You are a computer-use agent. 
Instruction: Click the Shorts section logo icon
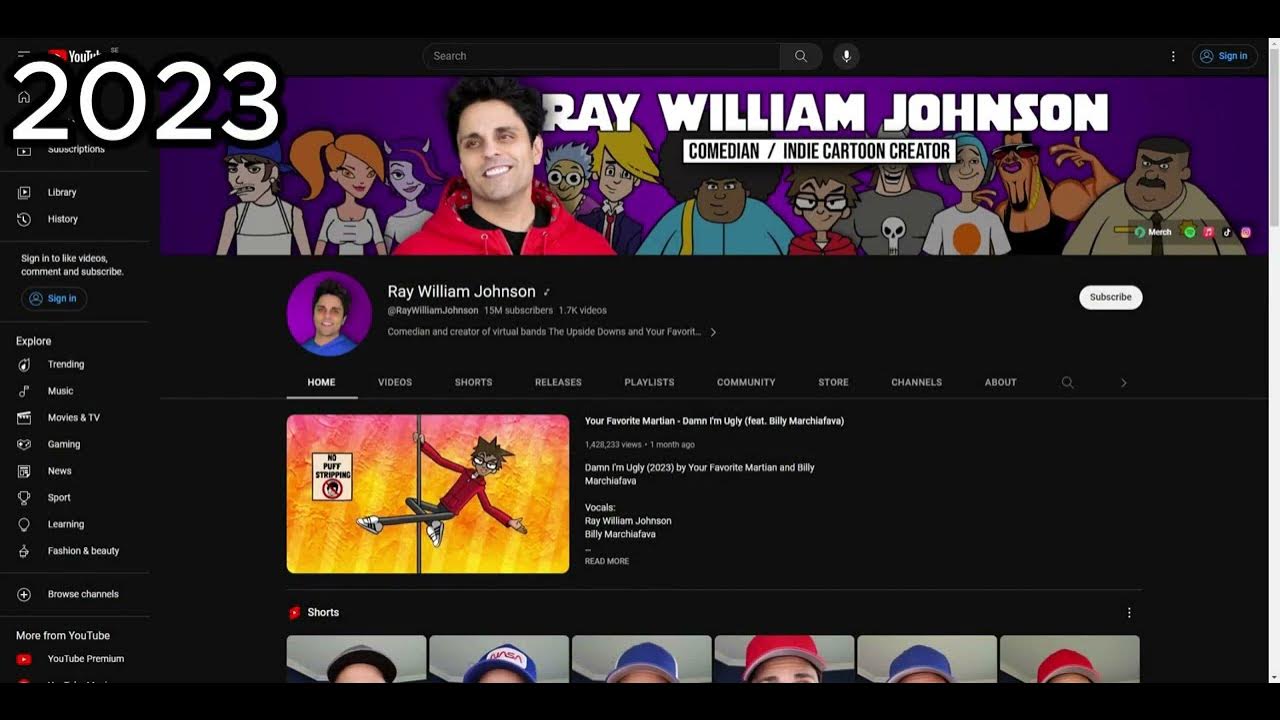click(295, 613)
